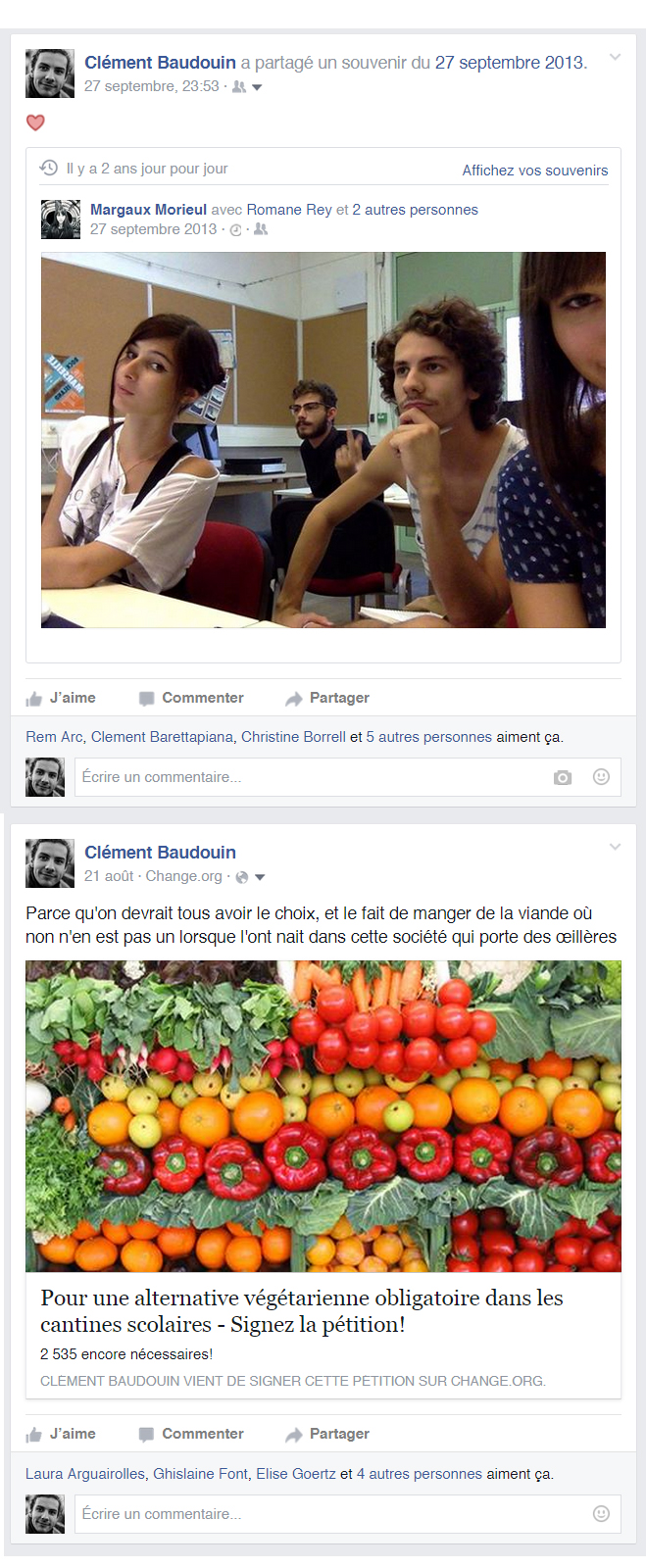The width and height of the screenshot is (646, 1568).
Task: Open the classroom memory photo
Action: click(323, 440)
